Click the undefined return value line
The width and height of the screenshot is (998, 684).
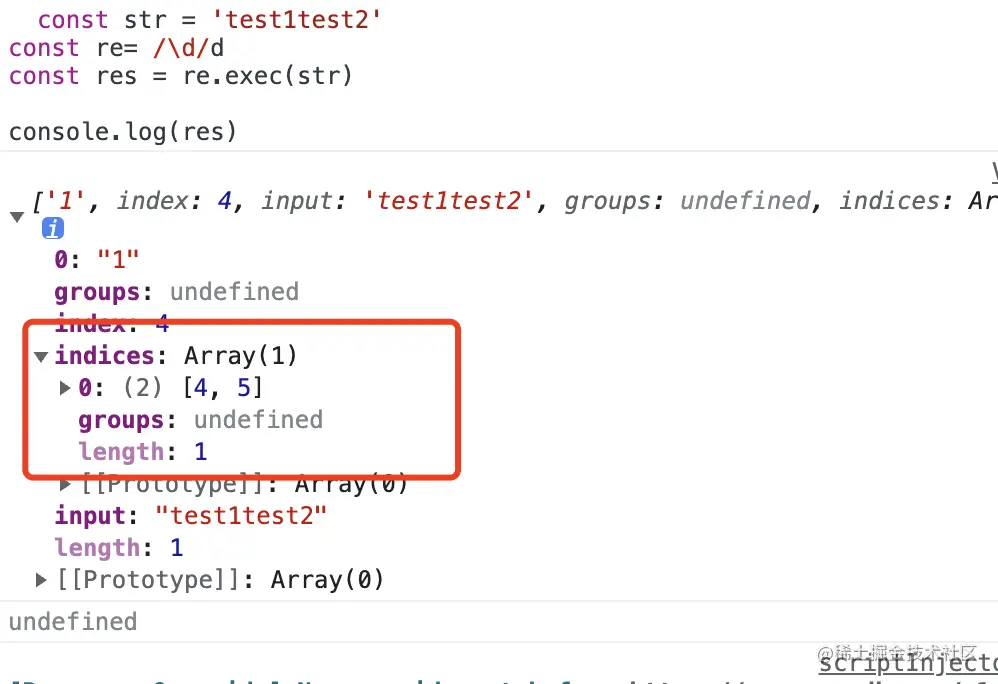point(73,622)
